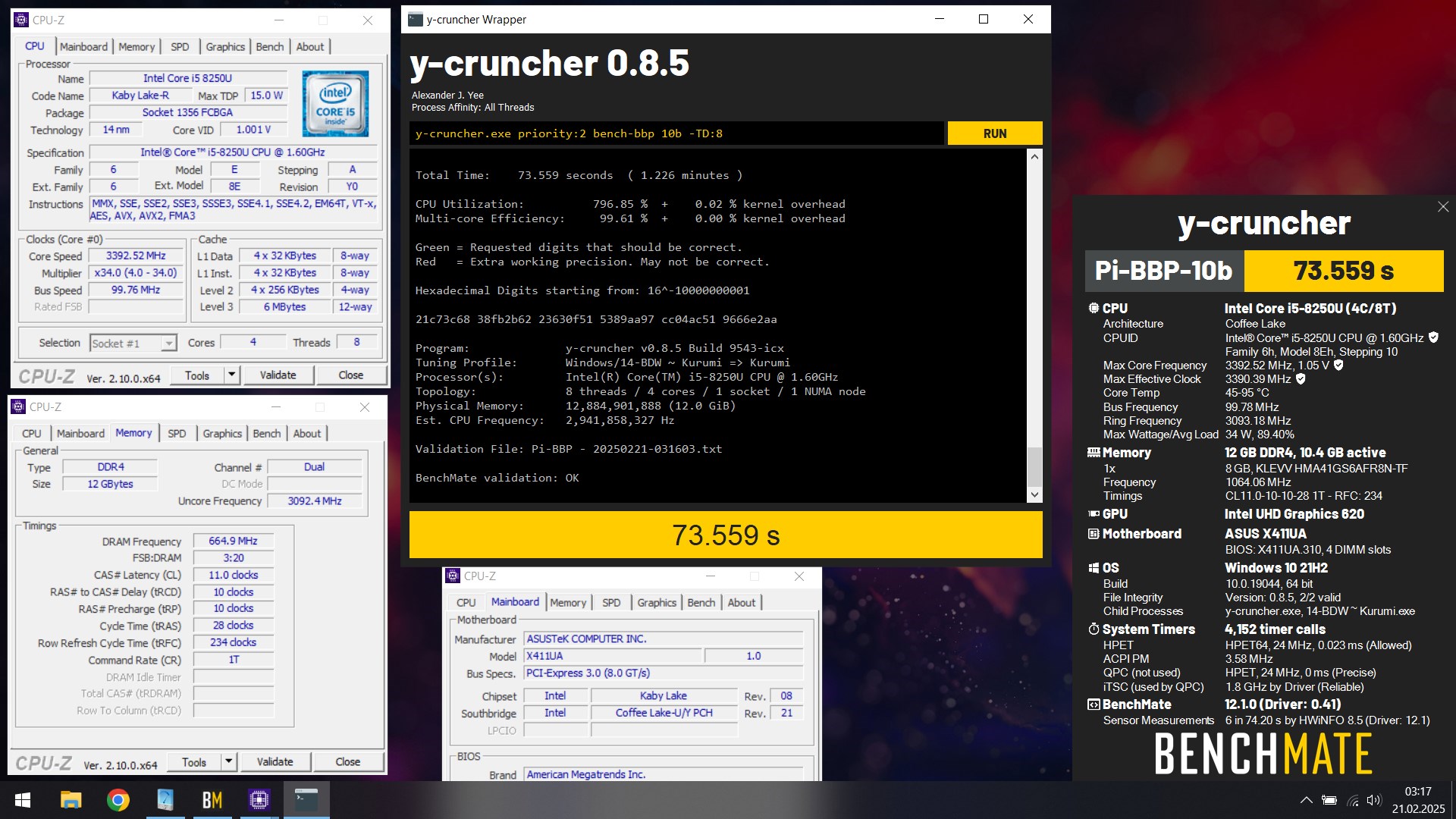
Task: Open File Explorer from the taskbar
Action: 71,800
